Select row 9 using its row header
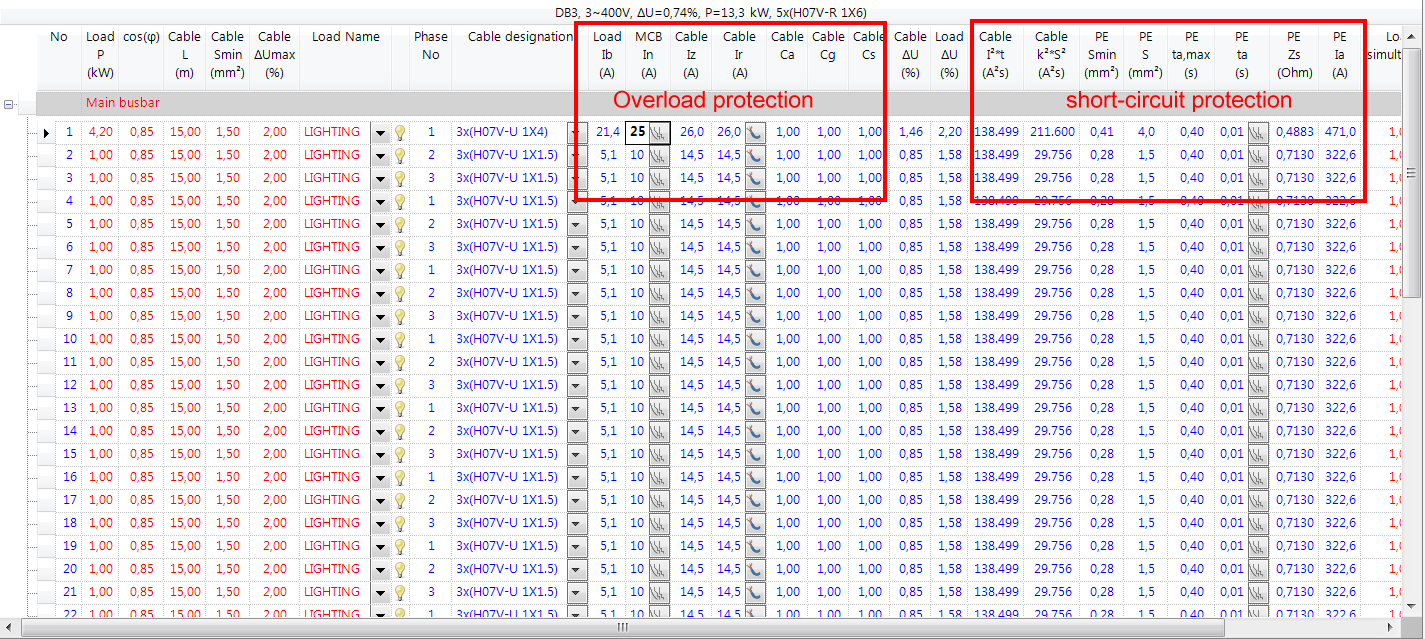The image size is (1425, 639). click(x=46, y=316)
